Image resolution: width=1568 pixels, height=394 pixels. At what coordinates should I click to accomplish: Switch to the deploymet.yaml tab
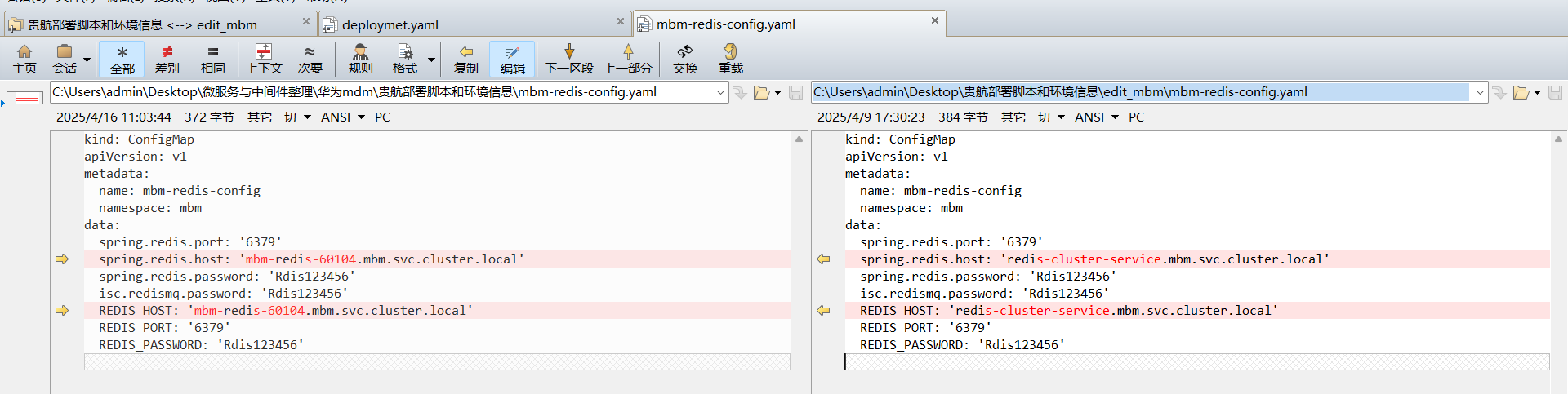(x=390, y=24)
